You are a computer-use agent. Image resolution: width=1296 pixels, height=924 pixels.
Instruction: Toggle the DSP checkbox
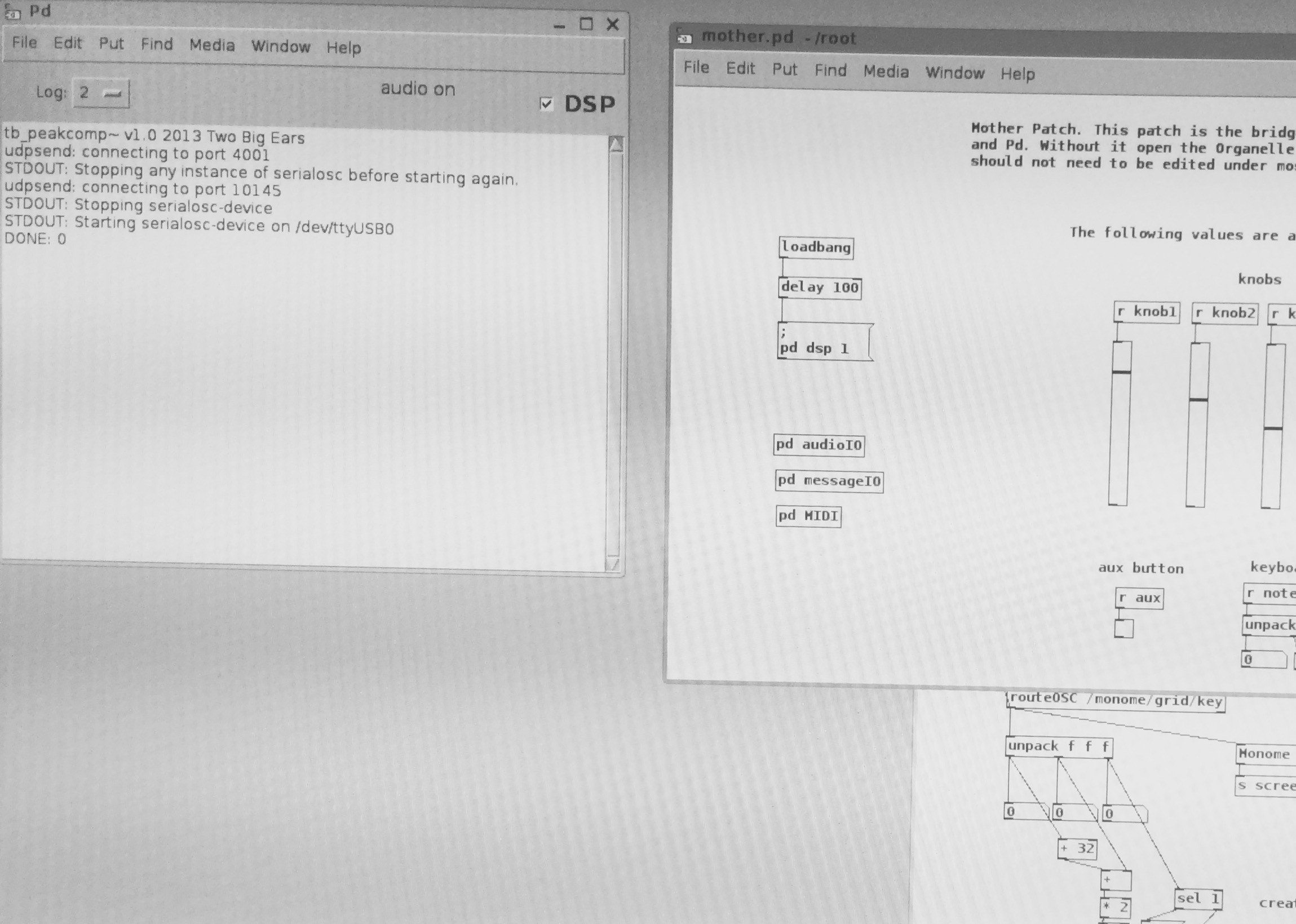(546, 104)
